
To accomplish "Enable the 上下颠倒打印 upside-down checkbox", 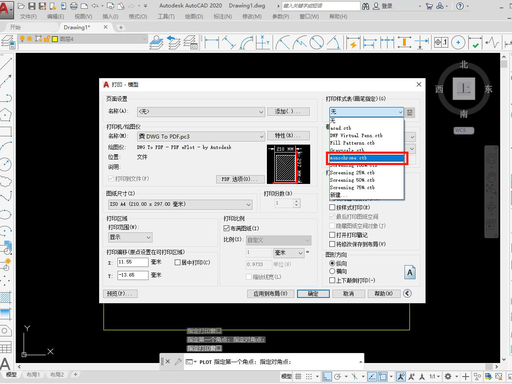I will click(x=332, y=280).
